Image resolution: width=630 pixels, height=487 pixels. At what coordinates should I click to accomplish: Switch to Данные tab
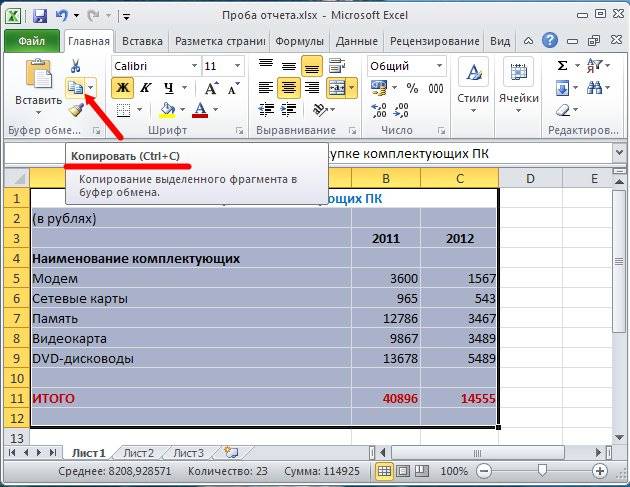(x=357, y=41)
